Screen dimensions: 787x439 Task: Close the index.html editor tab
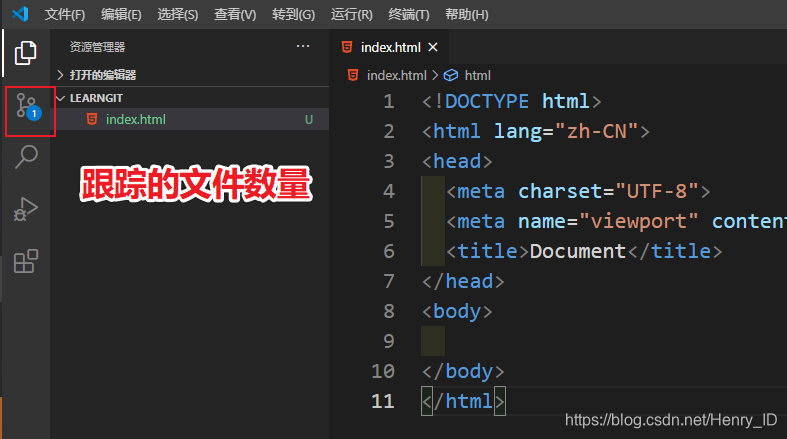click(x=433, y=47)
